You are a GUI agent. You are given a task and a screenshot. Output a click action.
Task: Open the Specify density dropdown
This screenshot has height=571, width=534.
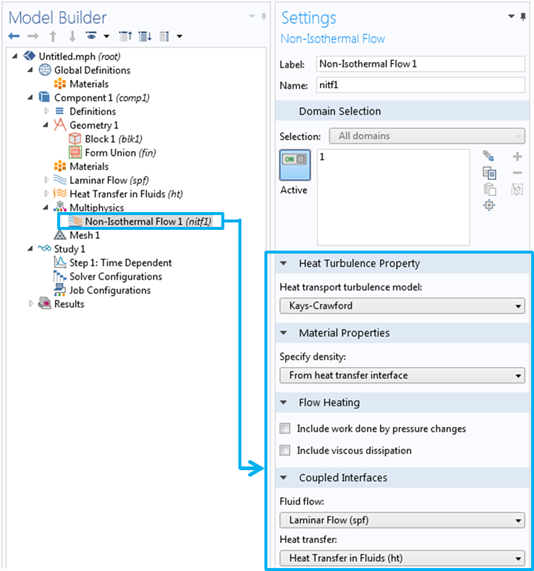pyautogui.click(x=402, y=375)
